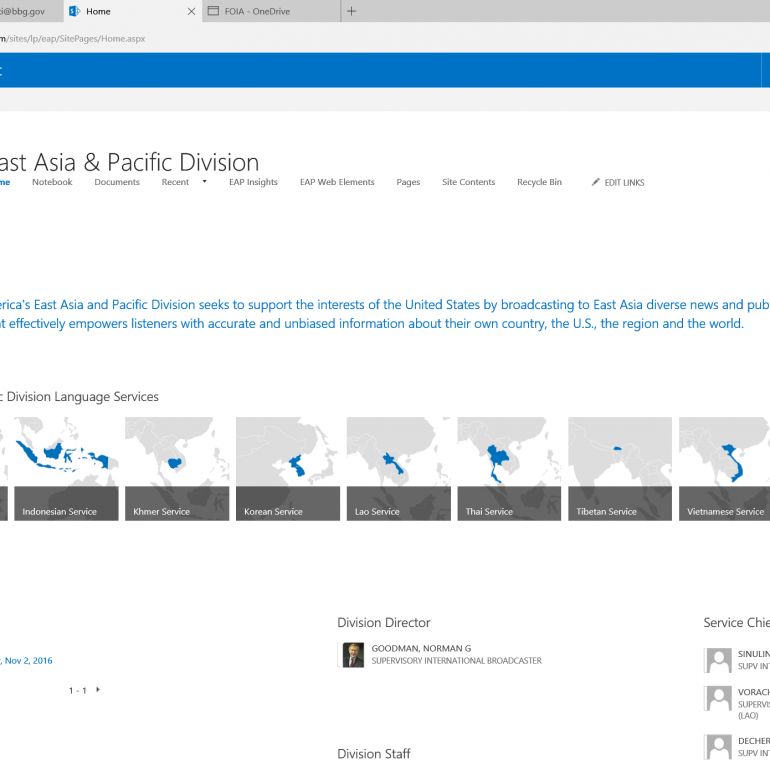Click the EDIT LINKS pencil icon
This screenshot has width=770, height=770.
pyautogui.click(x=595, y=182)
